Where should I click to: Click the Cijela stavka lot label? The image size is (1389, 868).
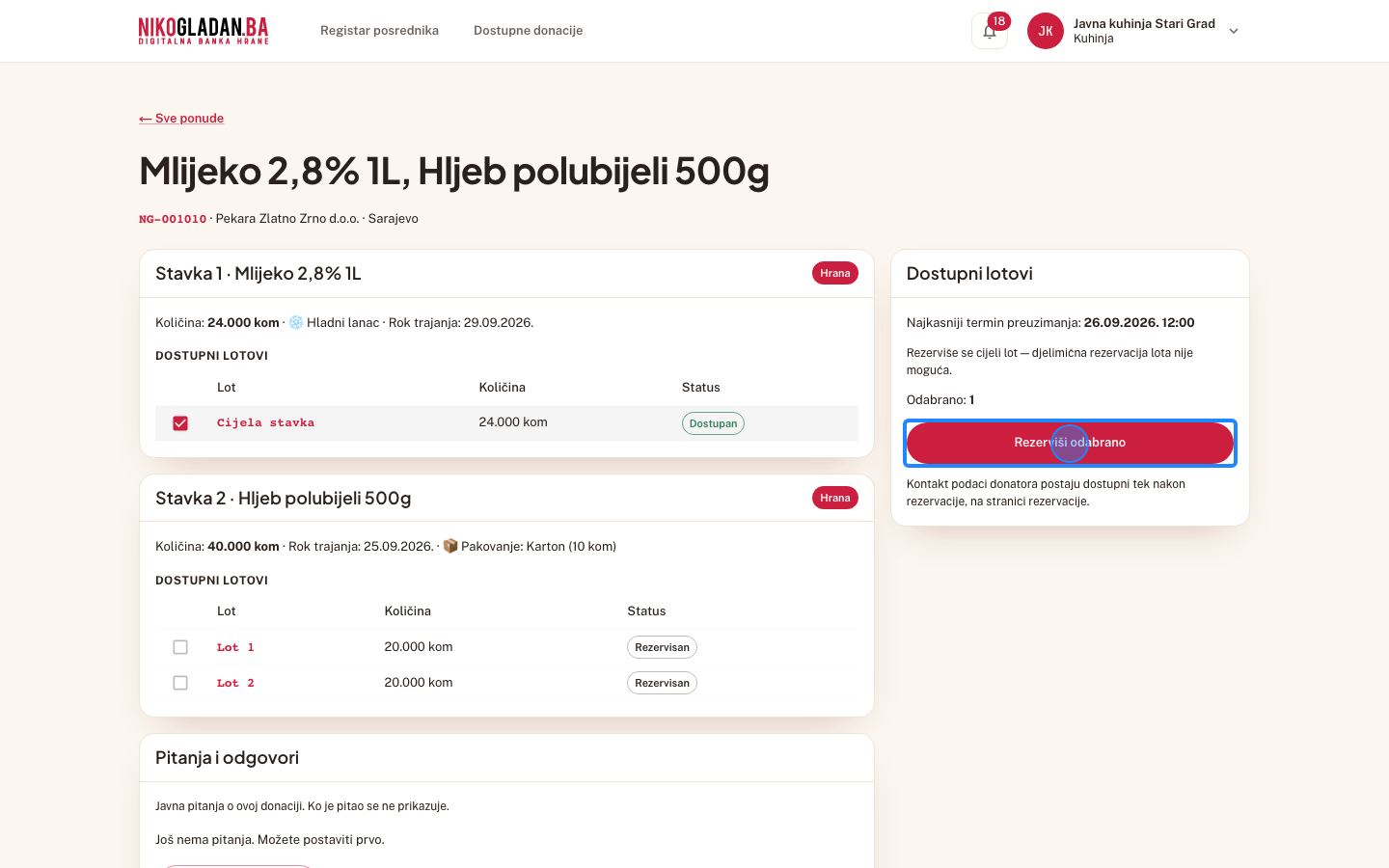tap(265, 422)
